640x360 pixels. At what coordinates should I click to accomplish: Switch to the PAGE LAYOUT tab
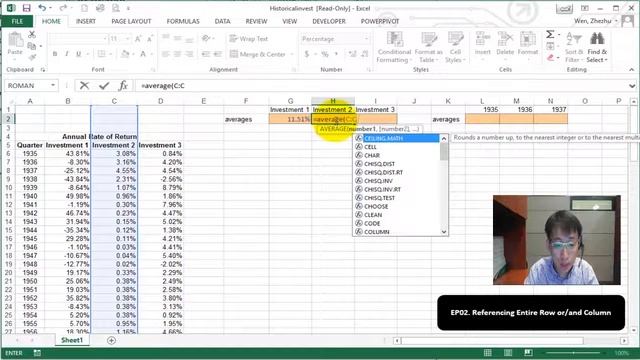[x=131, y=21]
